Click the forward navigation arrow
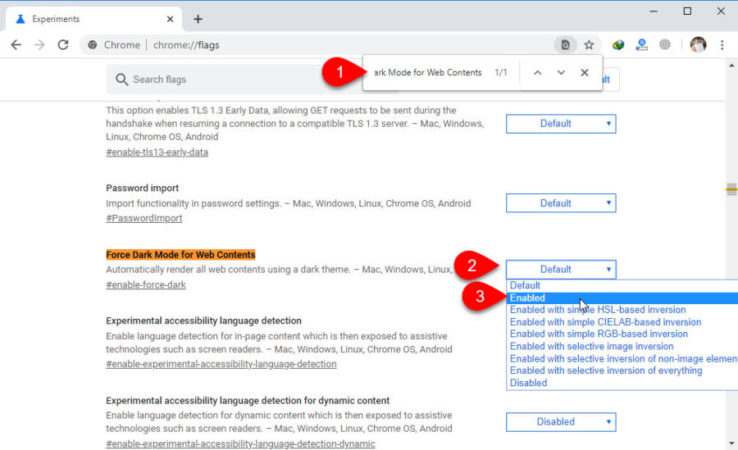Screen dimensions: 738x450 click(x=40, y=45)
